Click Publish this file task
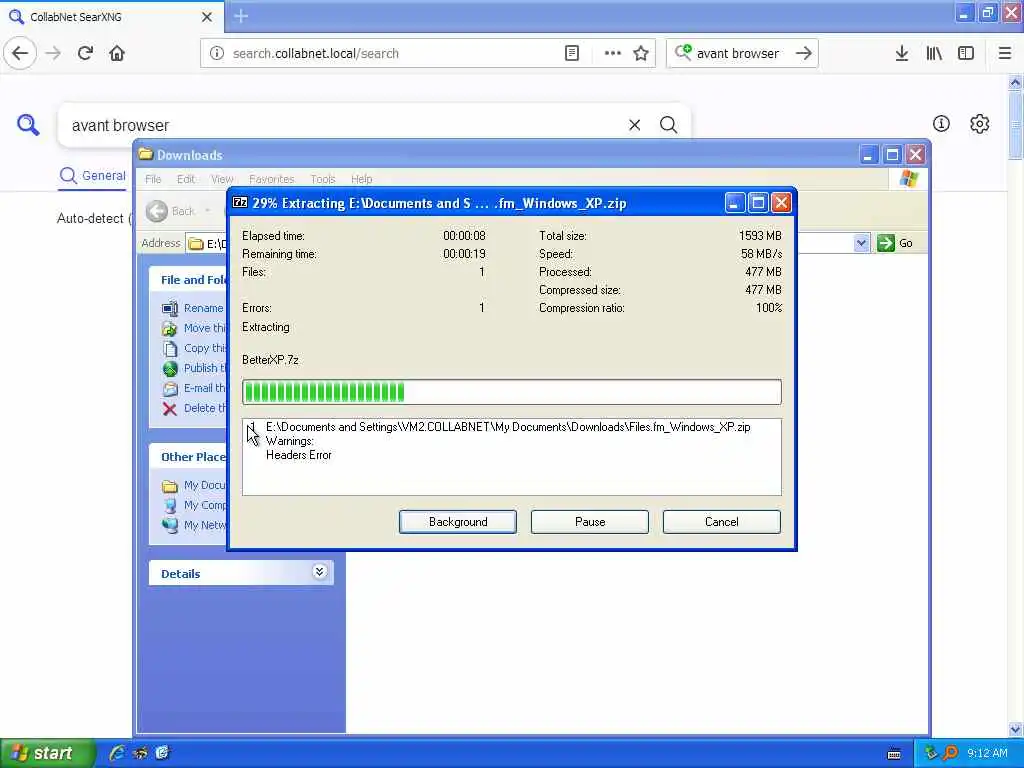 (x=194, y=368)
